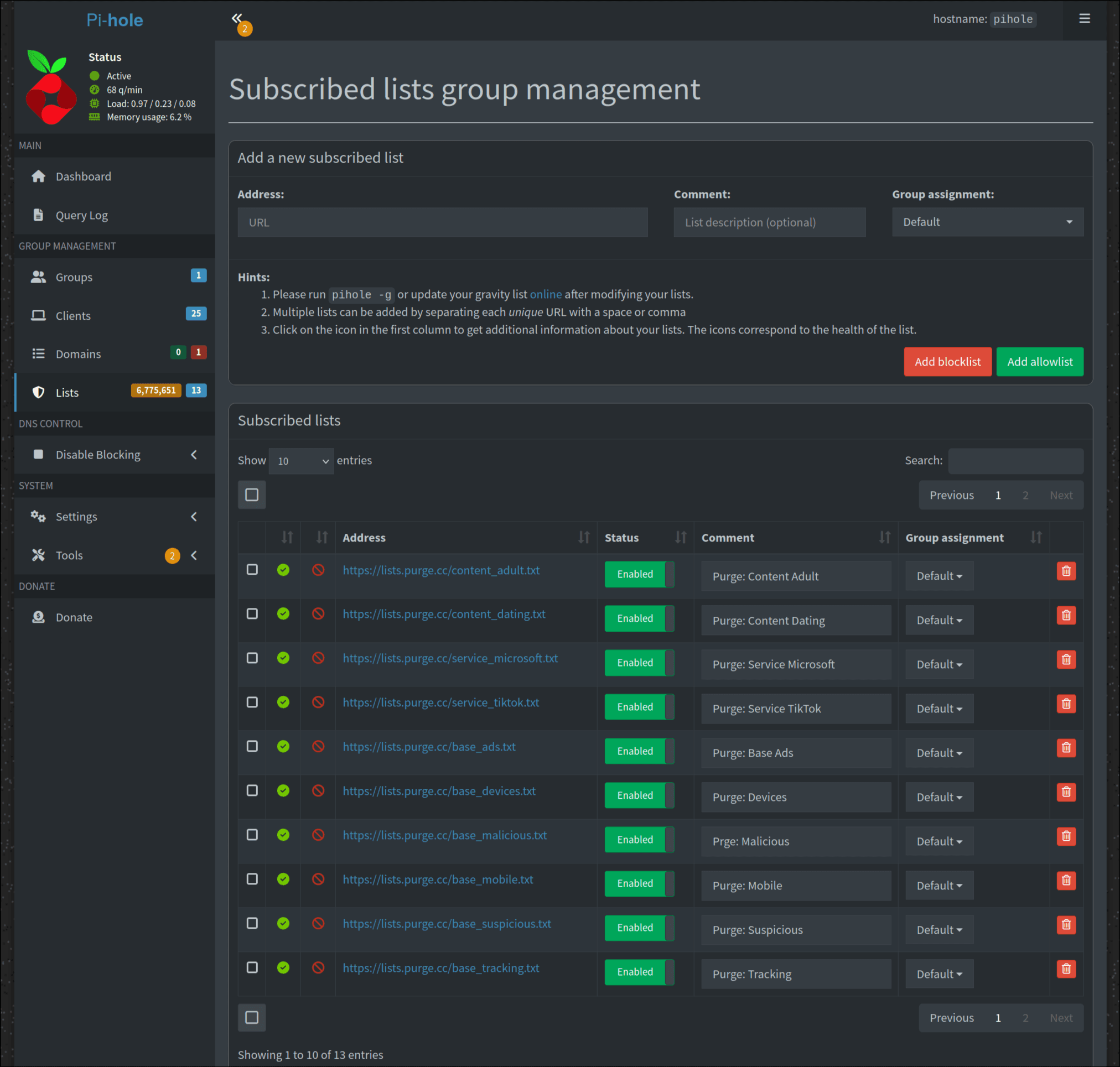Change Show entries from 10

point(301,461)
